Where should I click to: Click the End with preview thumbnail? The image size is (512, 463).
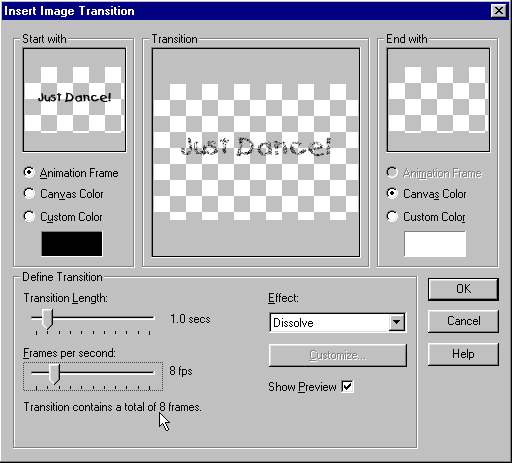(x=438, y=100)
